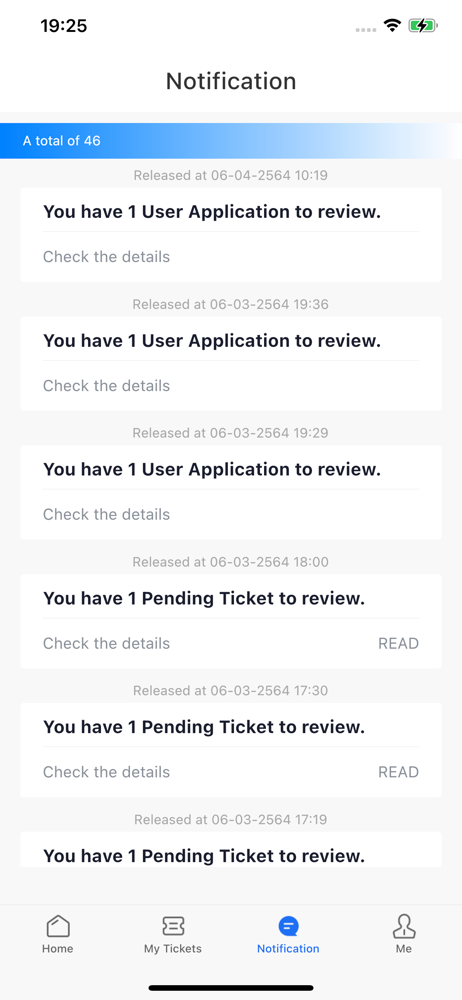Check the details of 17:30 Pending Ticket
This screenshot has width=462, height=1000.
click(x=107, y=772)
